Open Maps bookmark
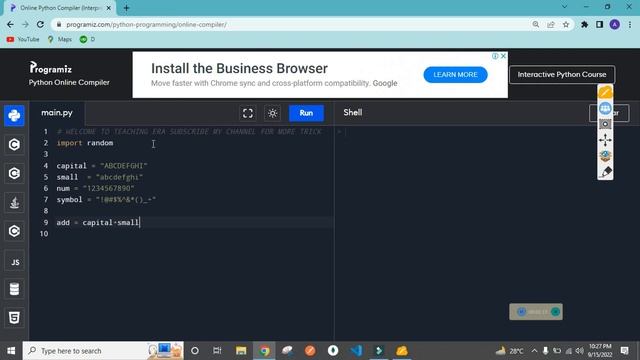 (60, 39)
